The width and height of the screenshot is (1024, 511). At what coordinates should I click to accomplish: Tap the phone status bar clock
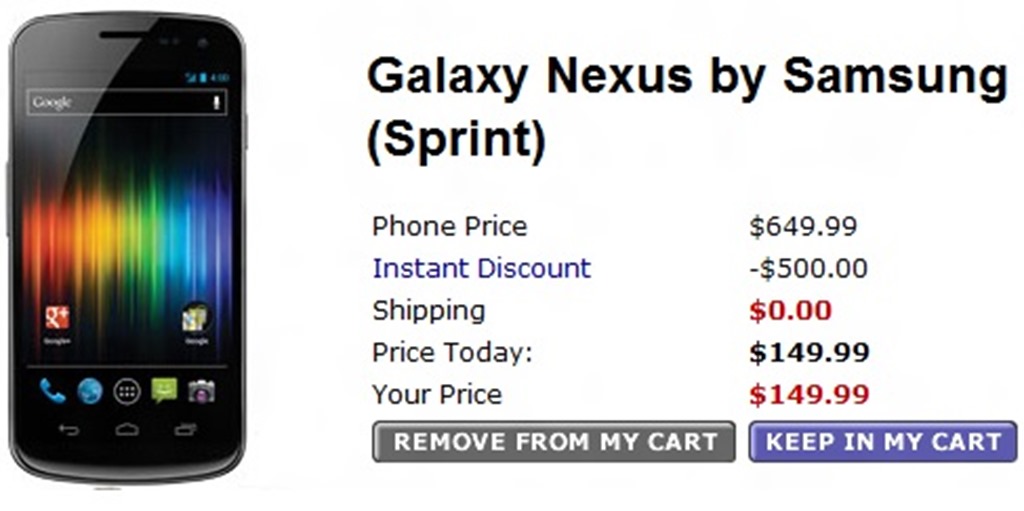220,77
